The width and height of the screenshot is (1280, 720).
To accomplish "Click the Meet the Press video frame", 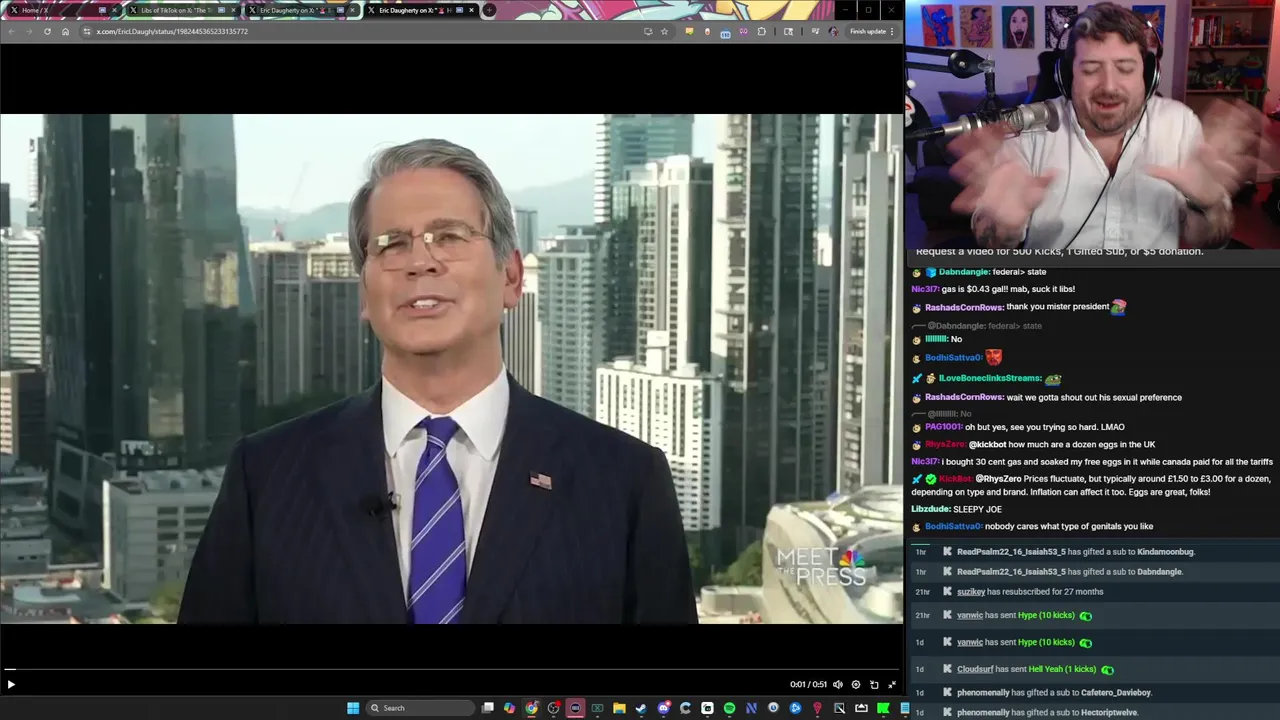I will coord(451,369).
